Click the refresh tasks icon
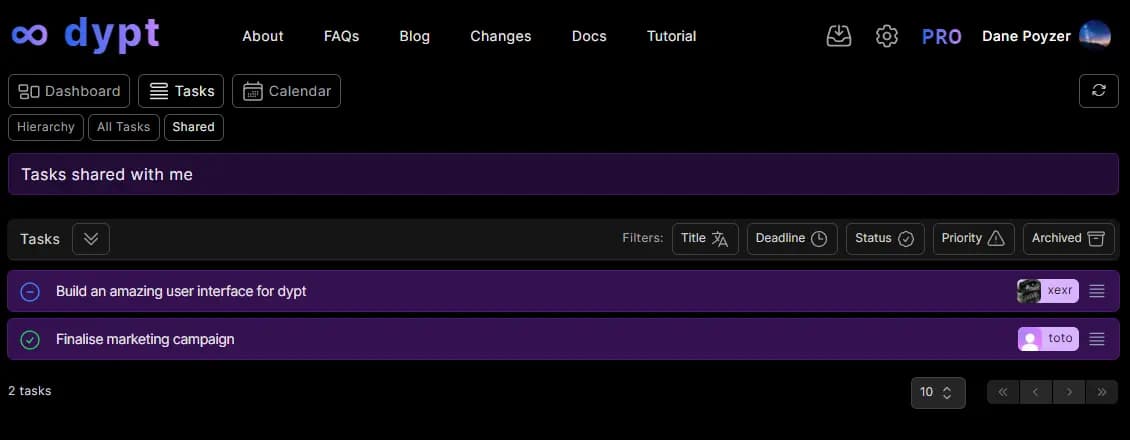 1098,91
